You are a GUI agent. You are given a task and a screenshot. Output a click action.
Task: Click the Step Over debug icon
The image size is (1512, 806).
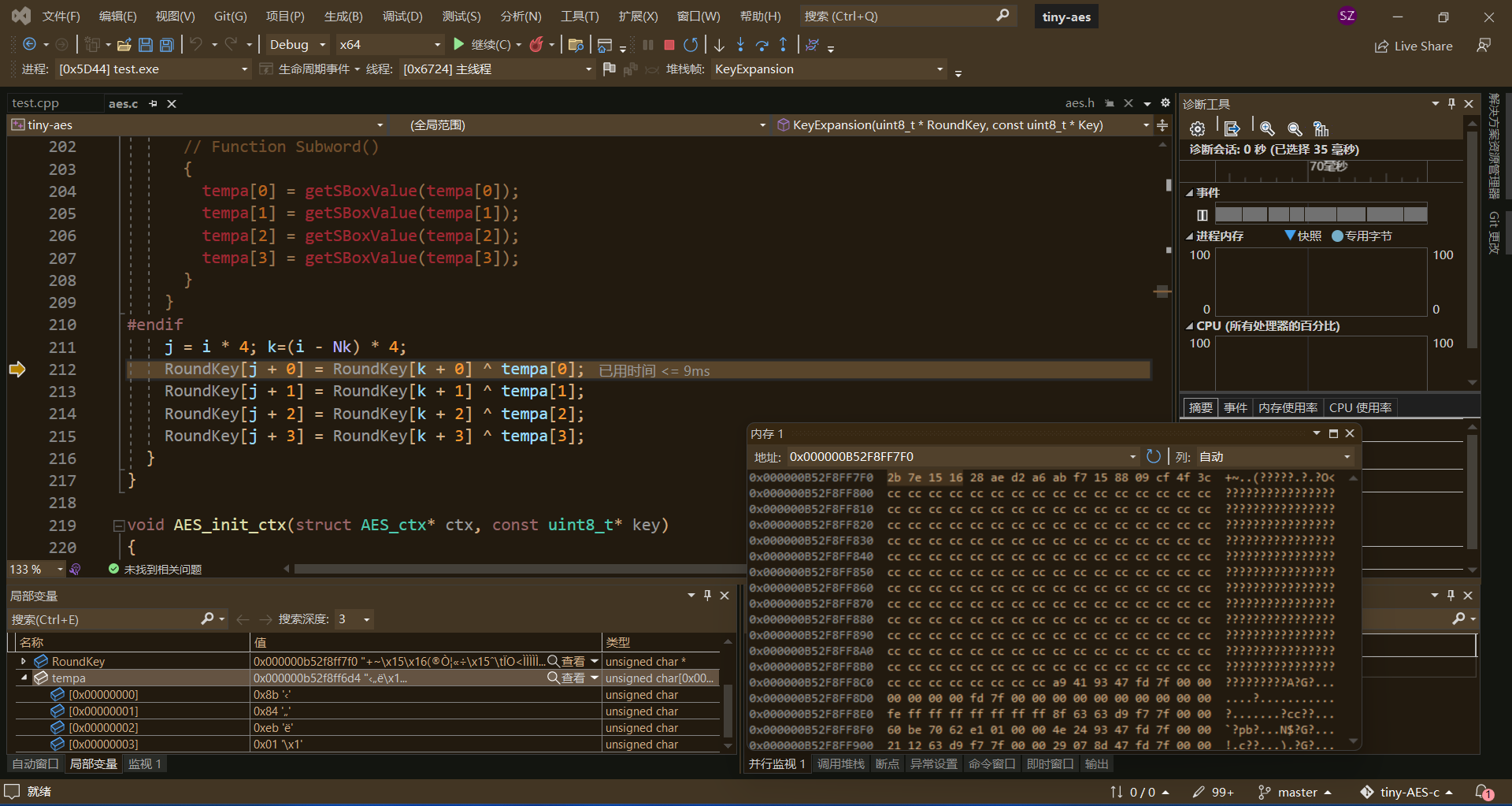point(762,45)
